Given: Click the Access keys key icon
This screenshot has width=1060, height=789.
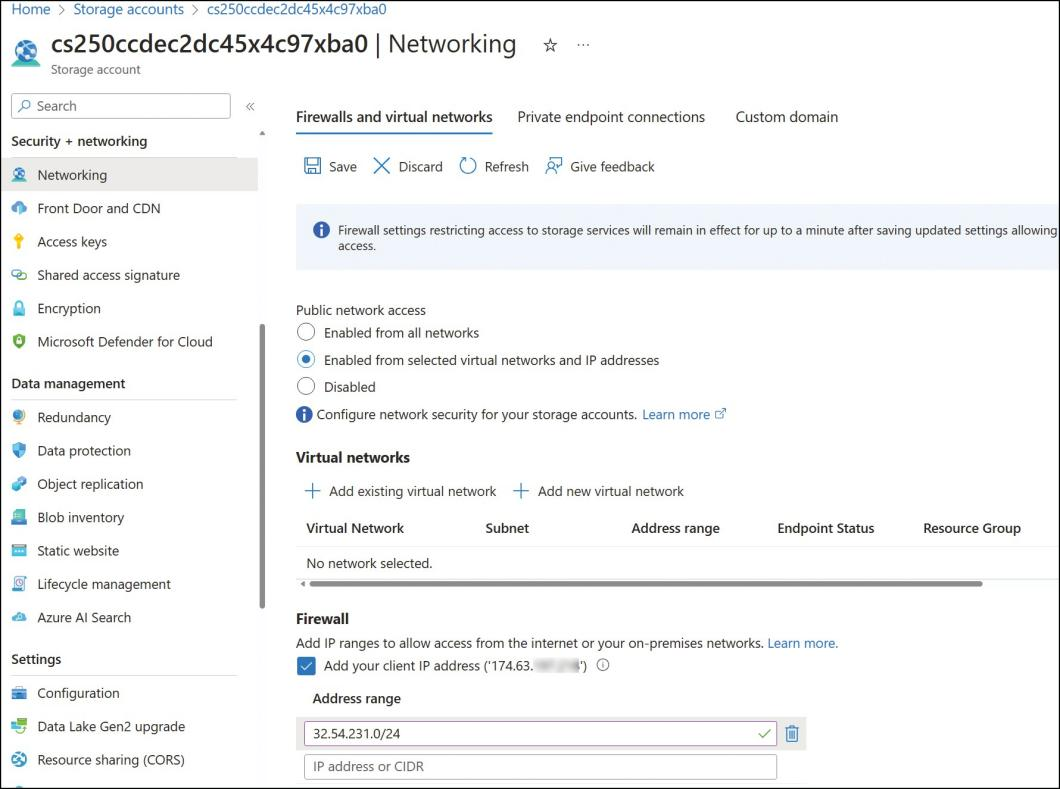Looking at the screenshot, I should (19, 241).
